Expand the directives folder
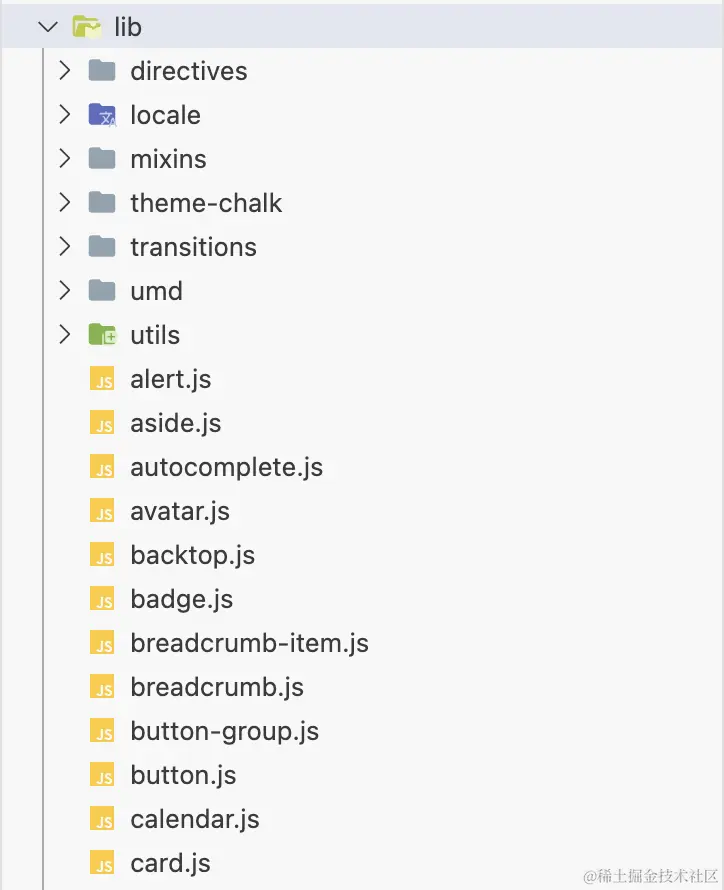Viewport: 724px width, 890px height. pos(65,72)
